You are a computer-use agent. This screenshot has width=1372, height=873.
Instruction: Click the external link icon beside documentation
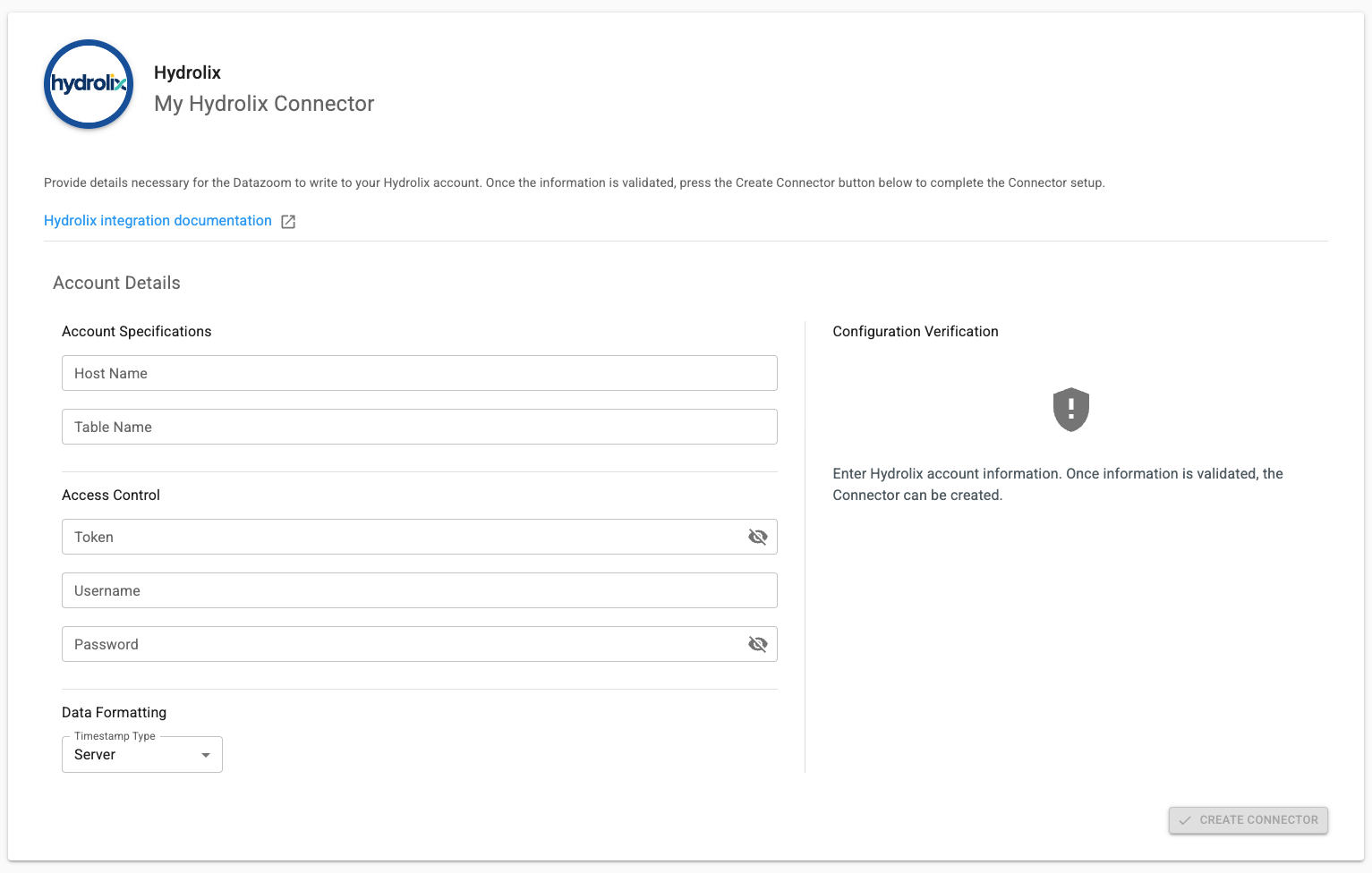point(288,222)
